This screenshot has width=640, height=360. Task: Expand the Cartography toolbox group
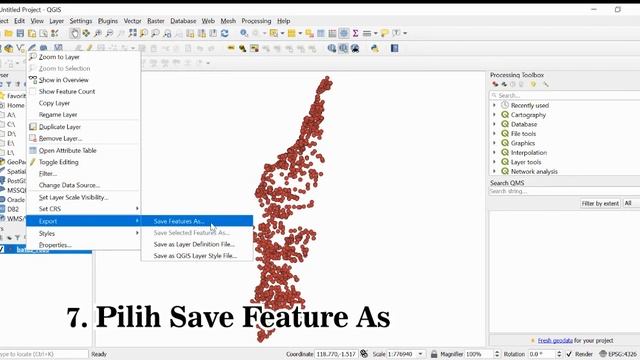[494, 115]
